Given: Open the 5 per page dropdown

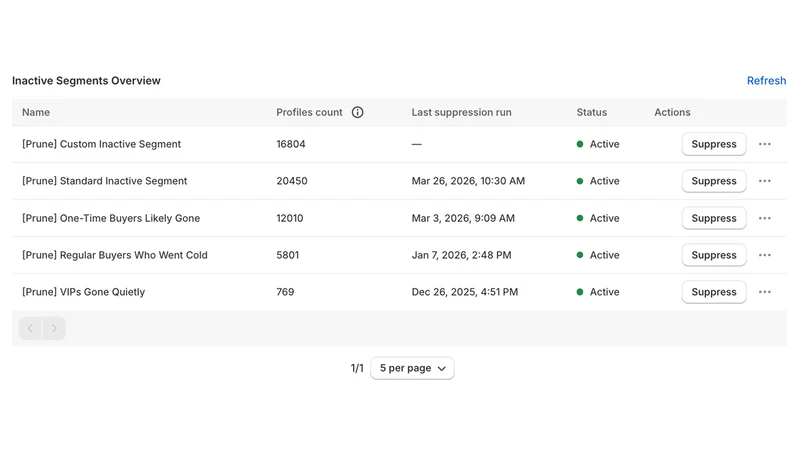Looking at the screenshot, I should point(412,368).
